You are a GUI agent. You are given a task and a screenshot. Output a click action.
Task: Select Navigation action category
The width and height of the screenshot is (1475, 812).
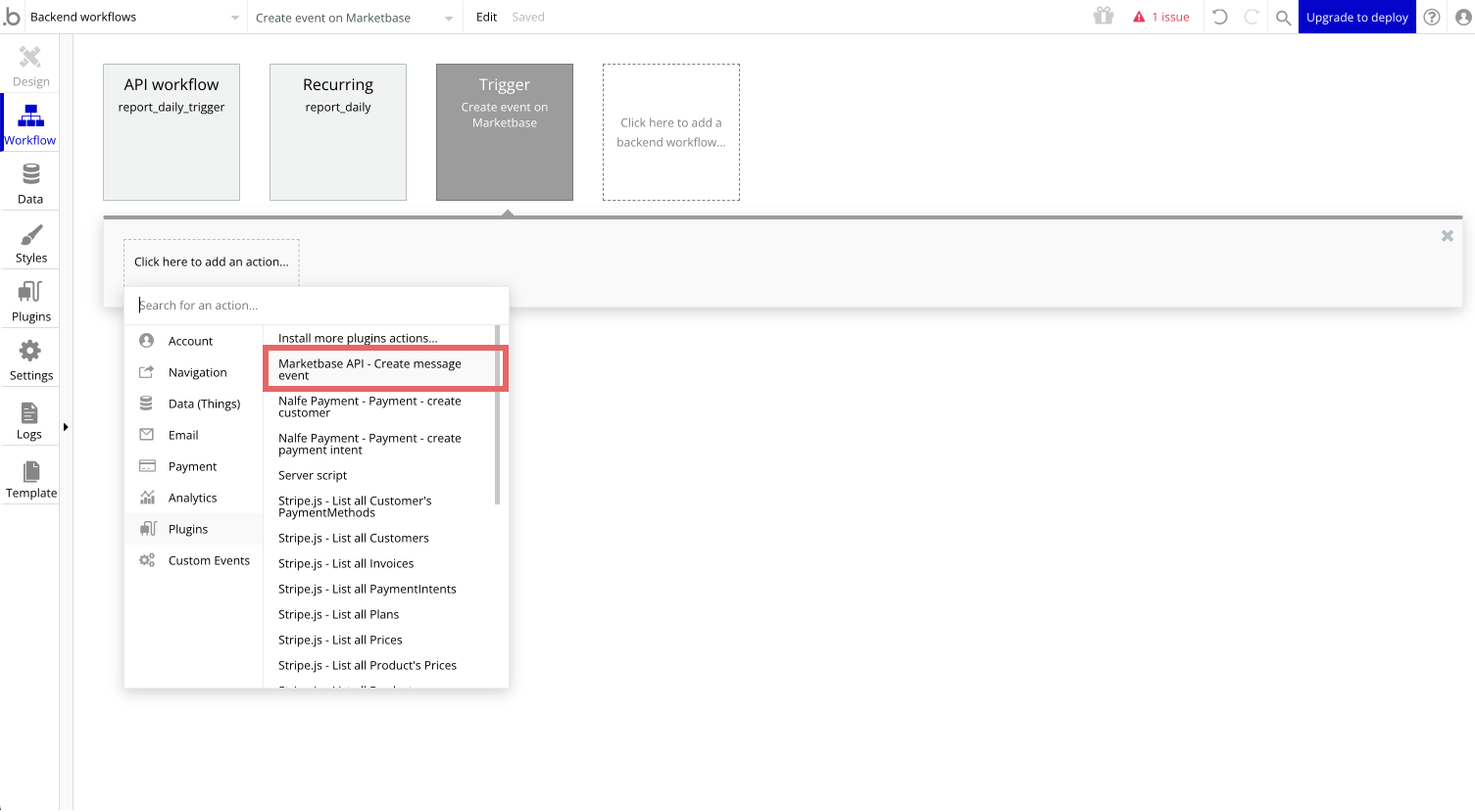point(194,372)
